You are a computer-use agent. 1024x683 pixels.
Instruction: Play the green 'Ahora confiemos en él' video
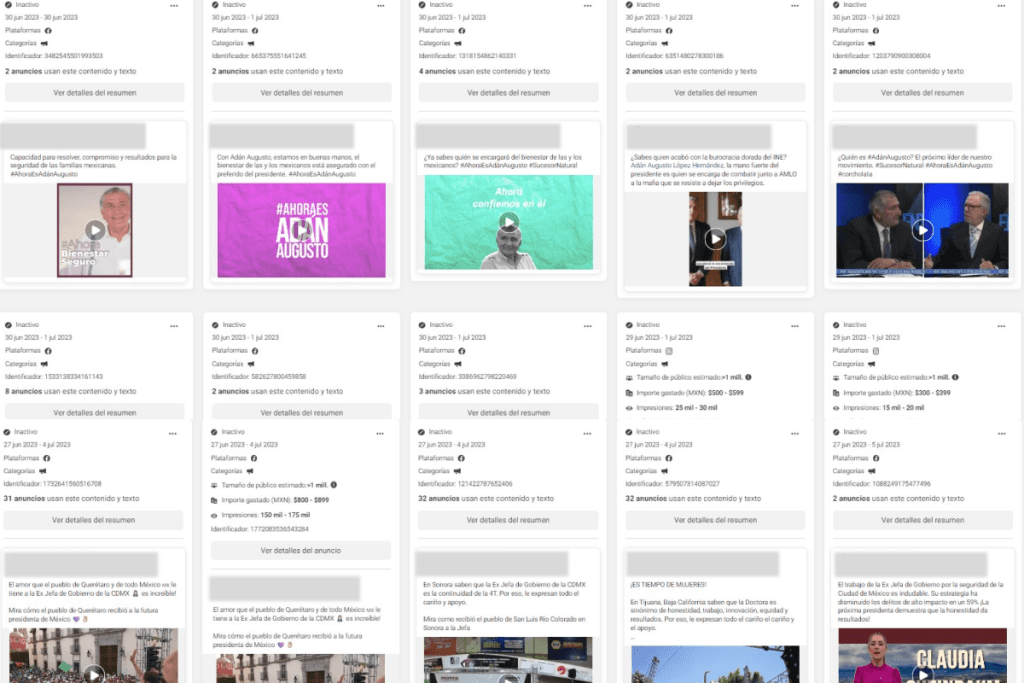tap(508, 222)
